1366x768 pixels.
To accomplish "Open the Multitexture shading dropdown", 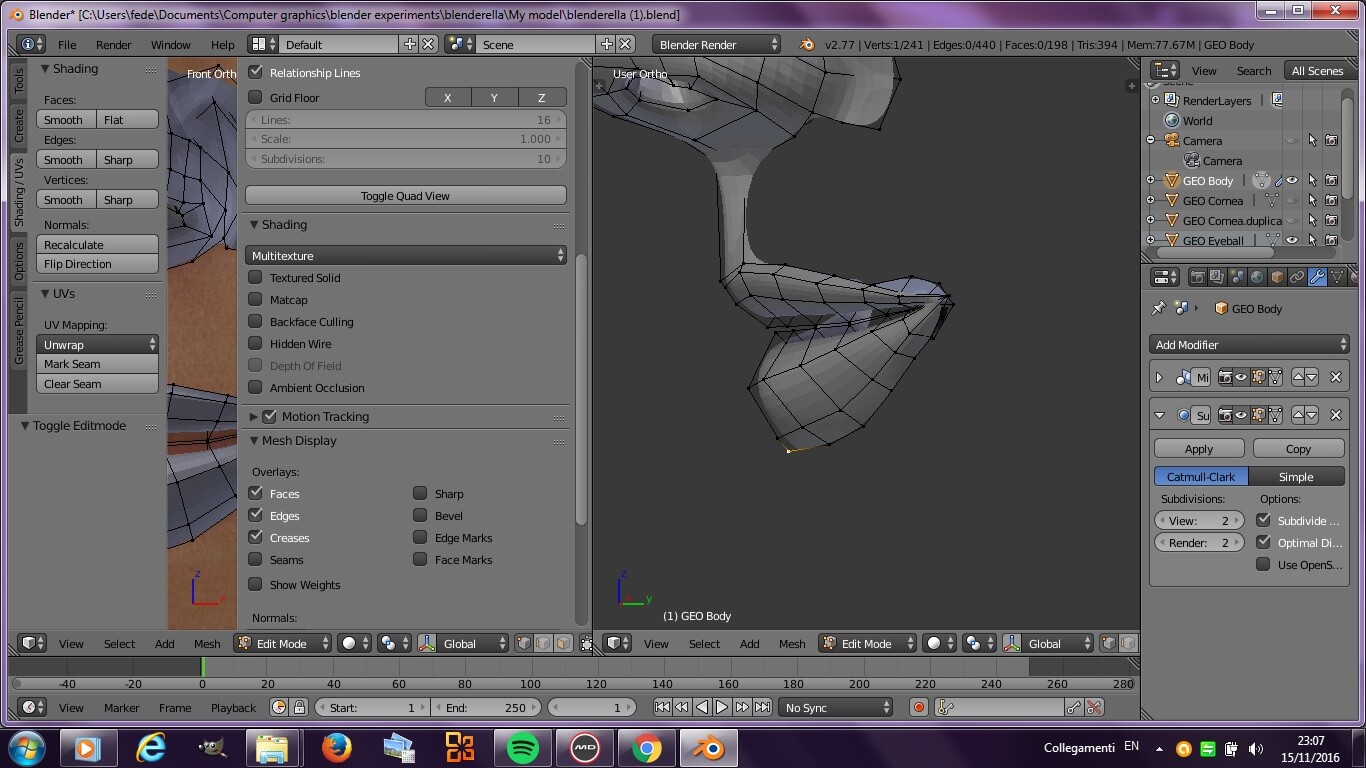I will click(x=406, y=255).
